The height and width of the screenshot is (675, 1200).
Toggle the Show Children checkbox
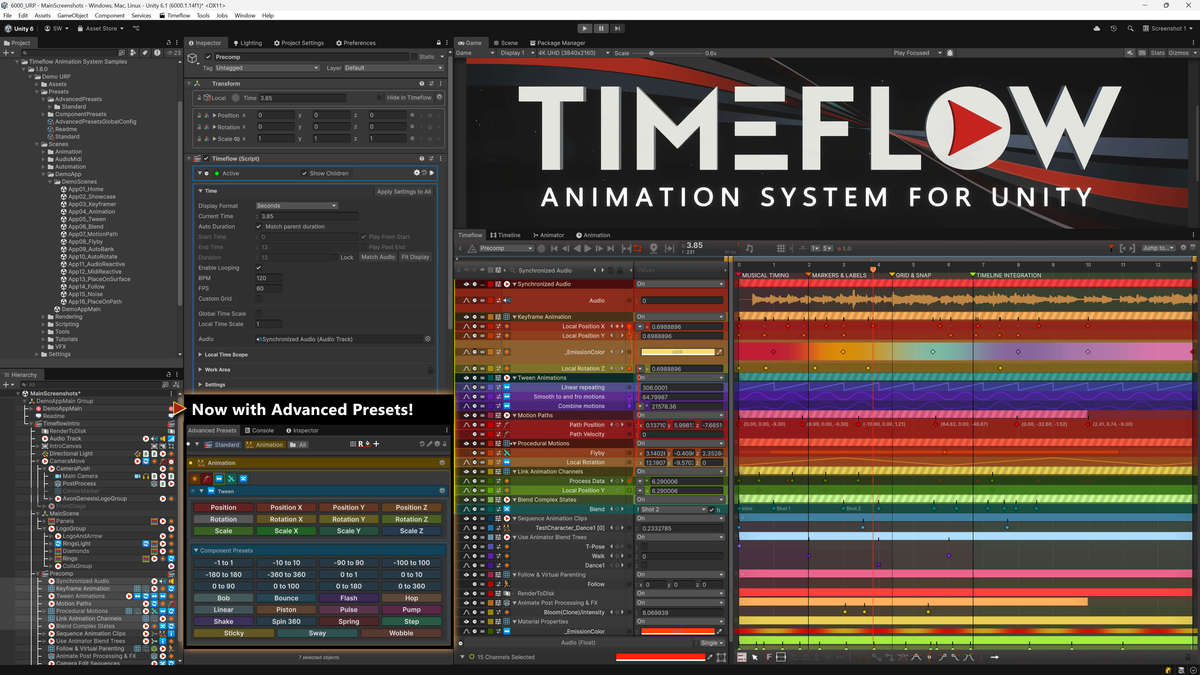(x=306, y=173)
